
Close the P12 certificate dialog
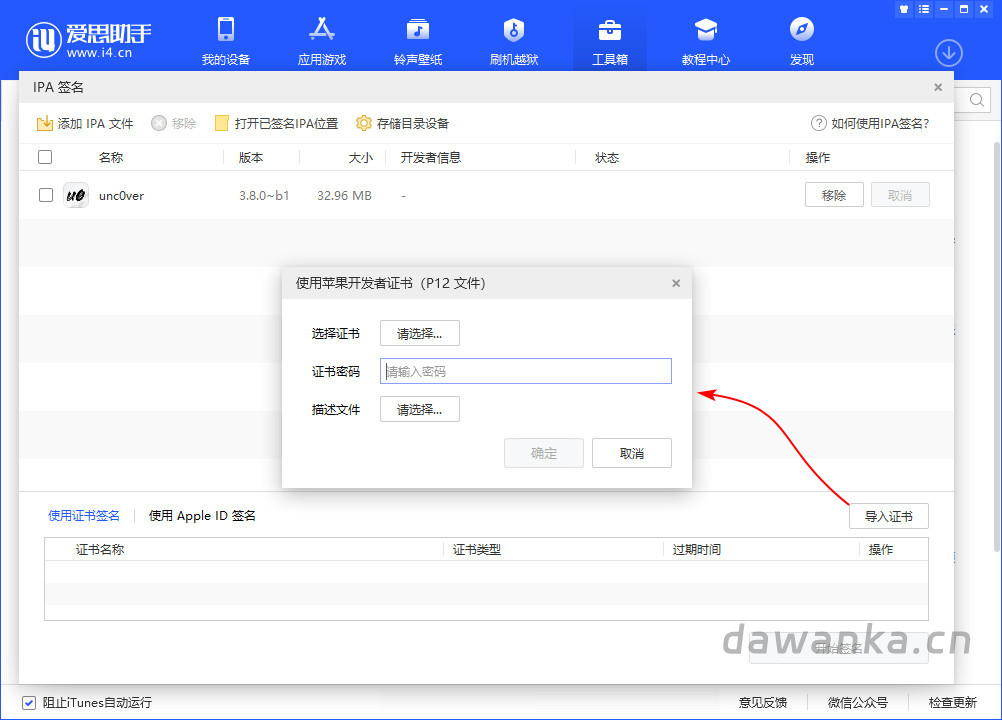[676, 283]
